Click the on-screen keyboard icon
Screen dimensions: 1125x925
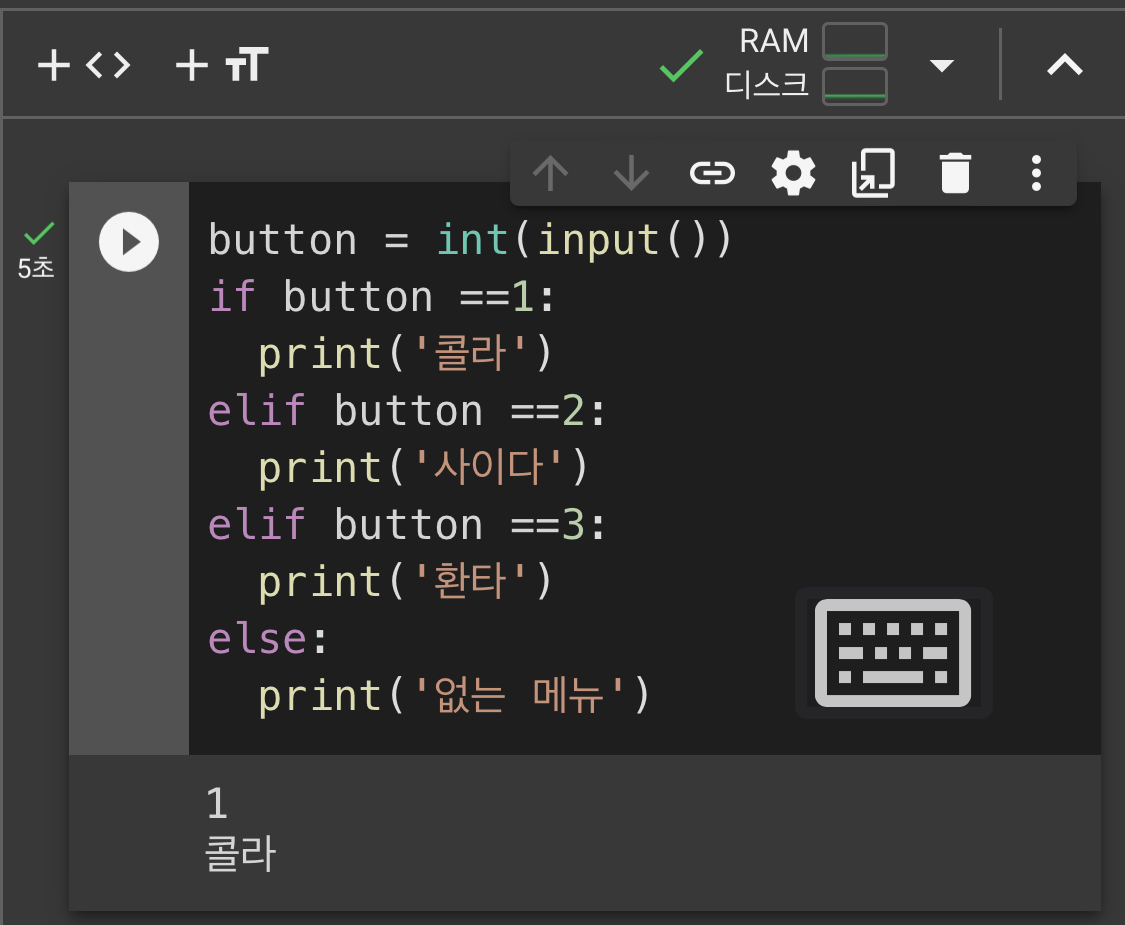pos(893,652)
